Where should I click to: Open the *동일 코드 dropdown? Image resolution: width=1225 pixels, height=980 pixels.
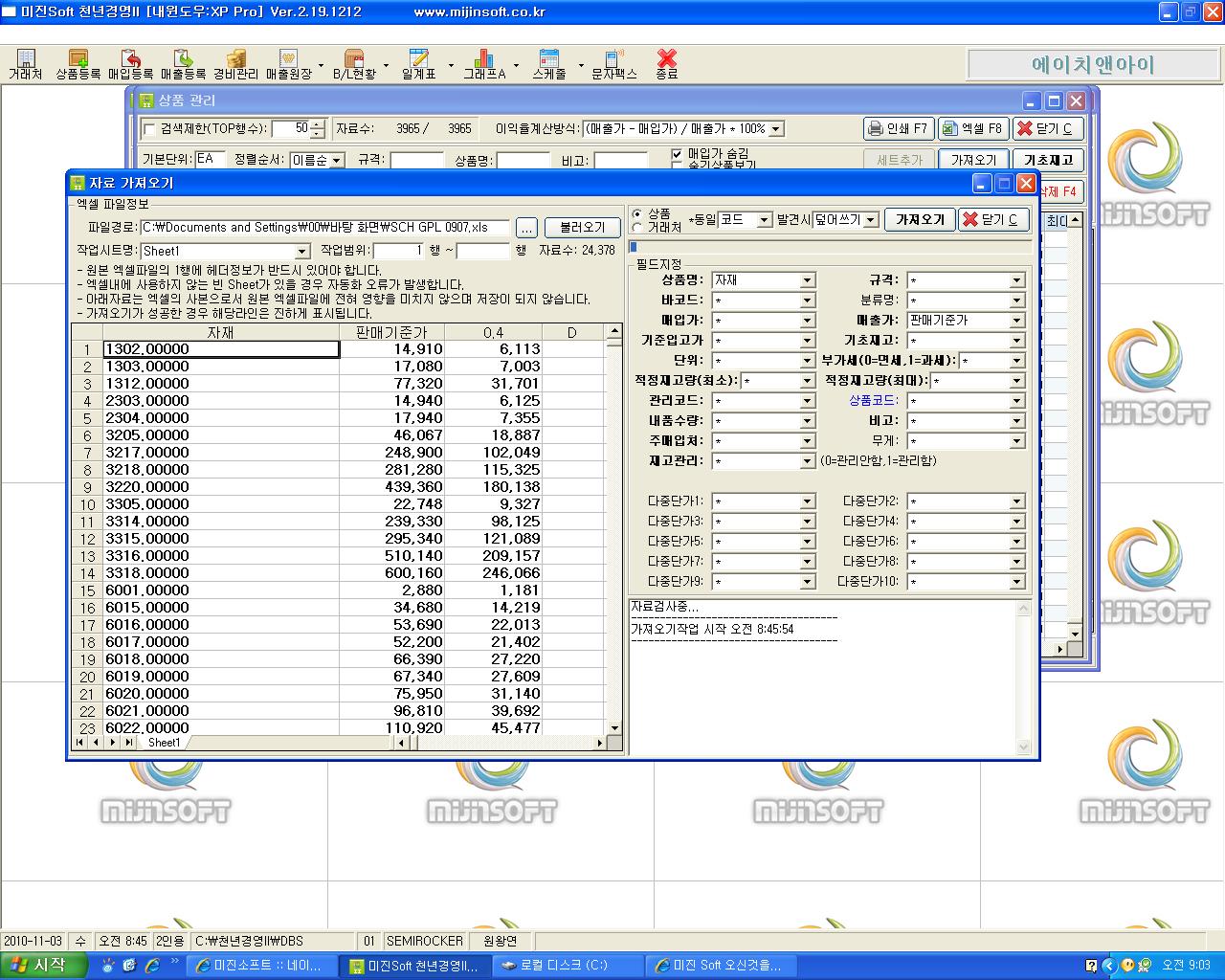(764, 220)
